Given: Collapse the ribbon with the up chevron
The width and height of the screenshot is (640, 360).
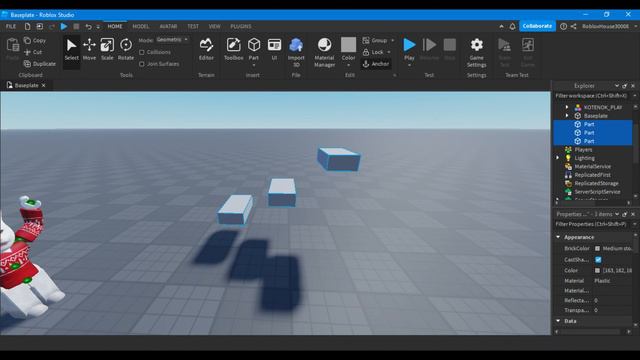Looking at the screenshot, I should click(x=501, y=26).
